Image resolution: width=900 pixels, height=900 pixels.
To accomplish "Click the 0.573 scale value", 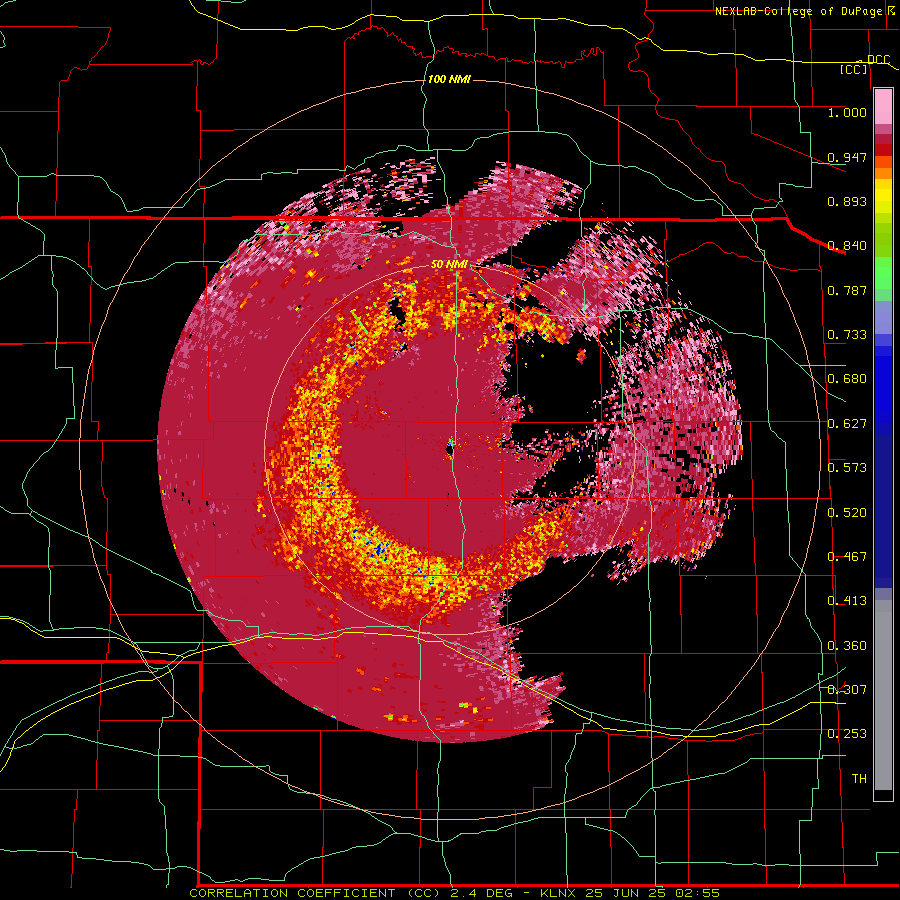I will tap(847, 468).
